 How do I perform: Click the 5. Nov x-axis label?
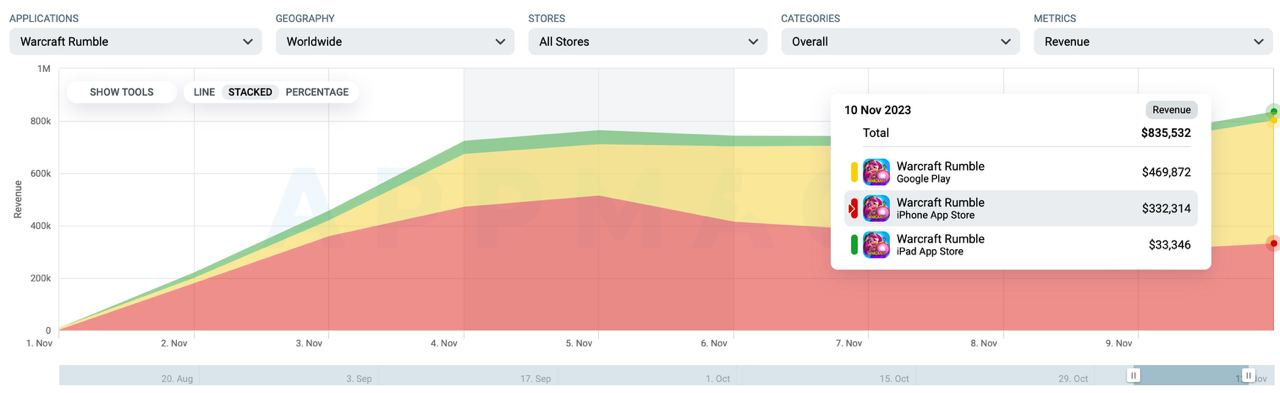[579, 343]
